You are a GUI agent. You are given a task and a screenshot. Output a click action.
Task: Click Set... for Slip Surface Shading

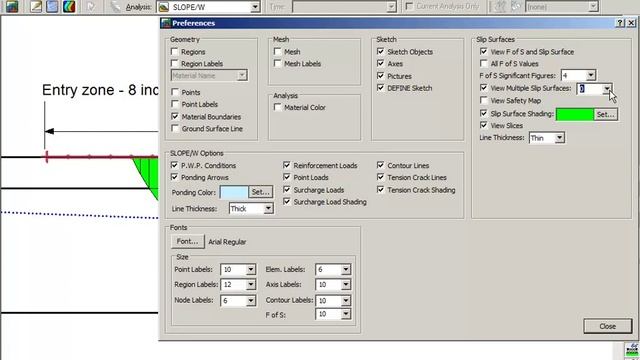606,114
